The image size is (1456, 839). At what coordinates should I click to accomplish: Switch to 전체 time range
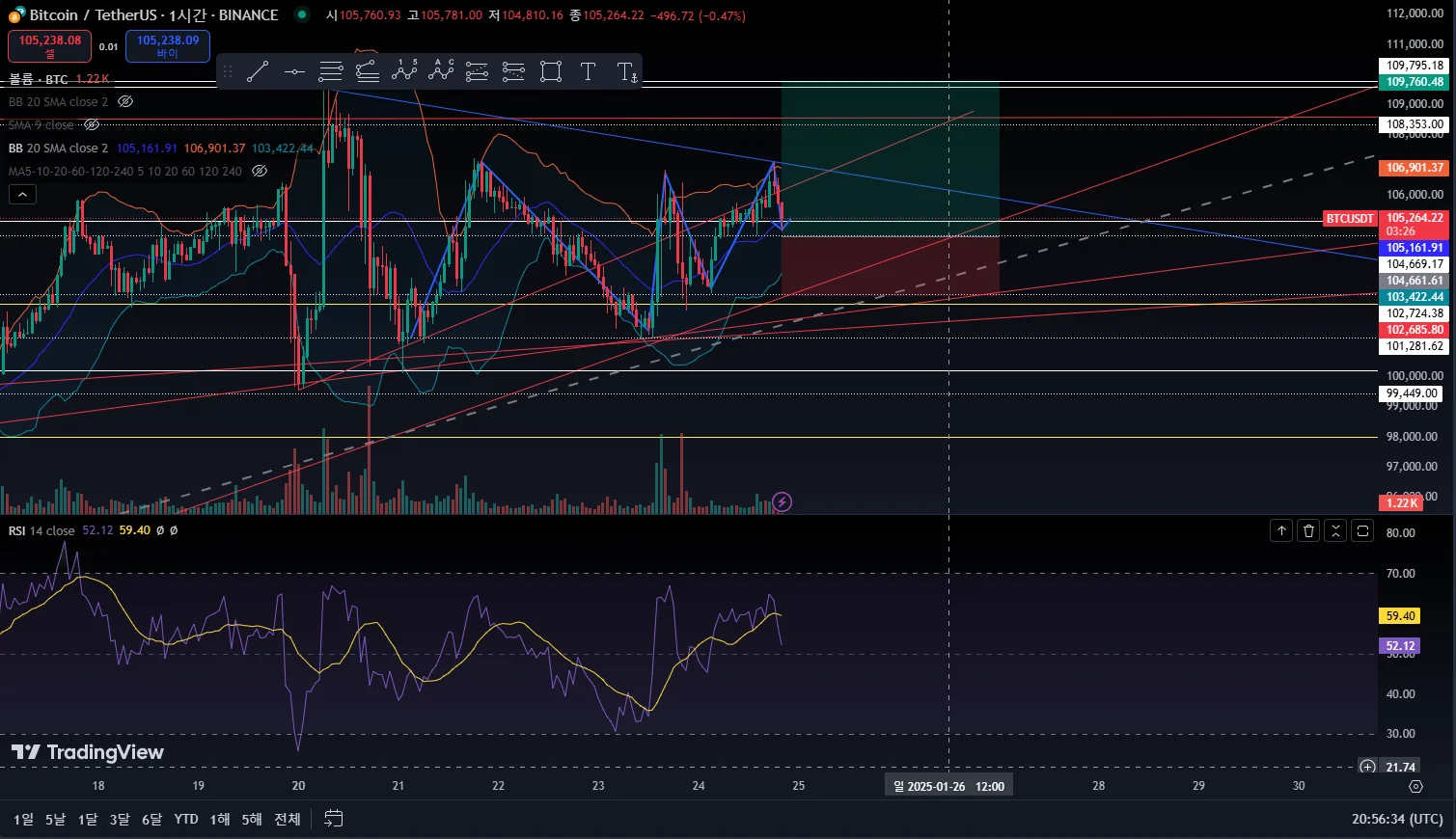(x=288, y=819)
